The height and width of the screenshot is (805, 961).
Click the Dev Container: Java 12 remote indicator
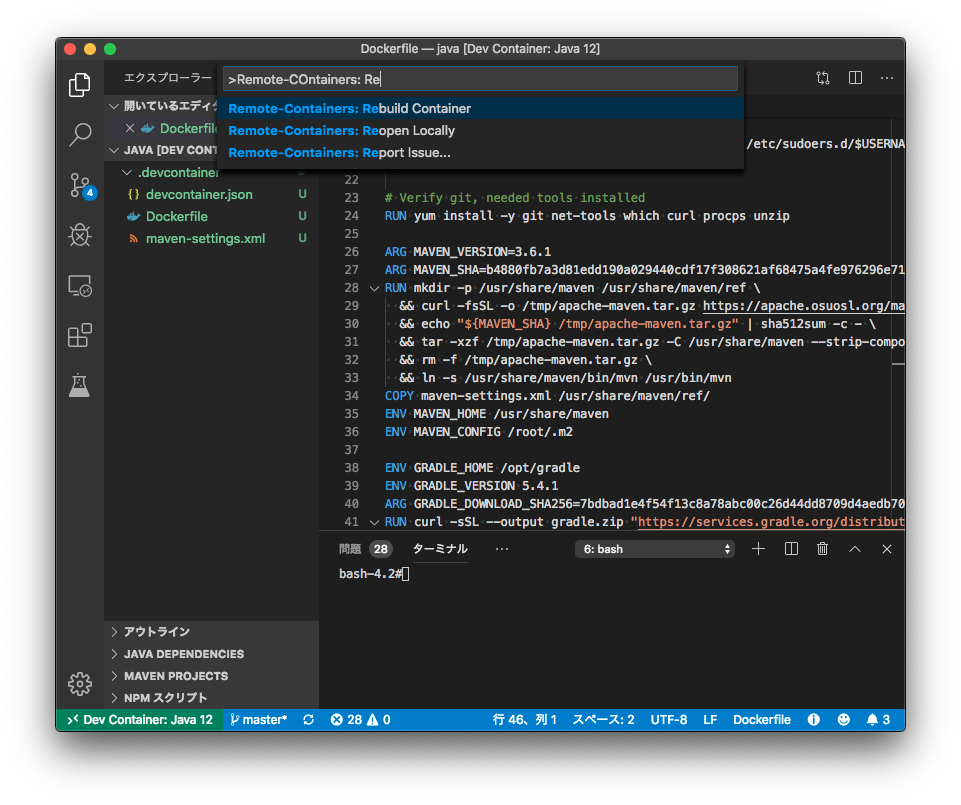tap(140, 720)
